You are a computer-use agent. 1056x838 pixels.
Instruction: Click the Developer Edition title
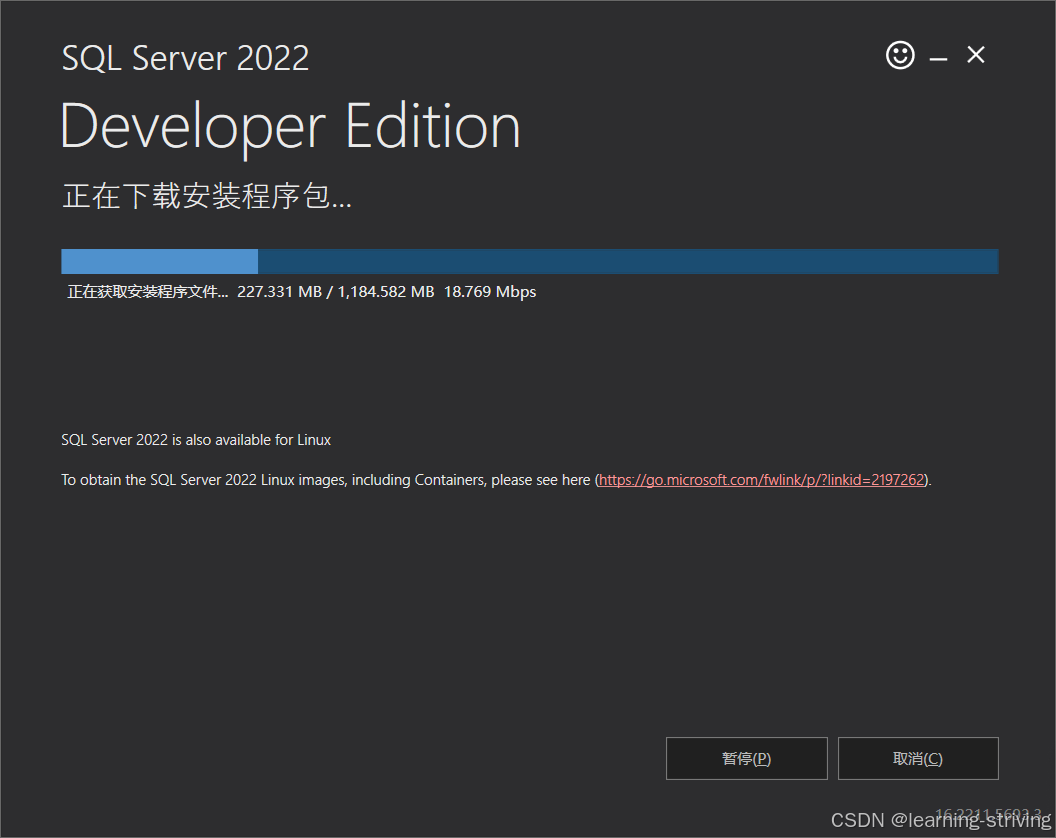290,127
